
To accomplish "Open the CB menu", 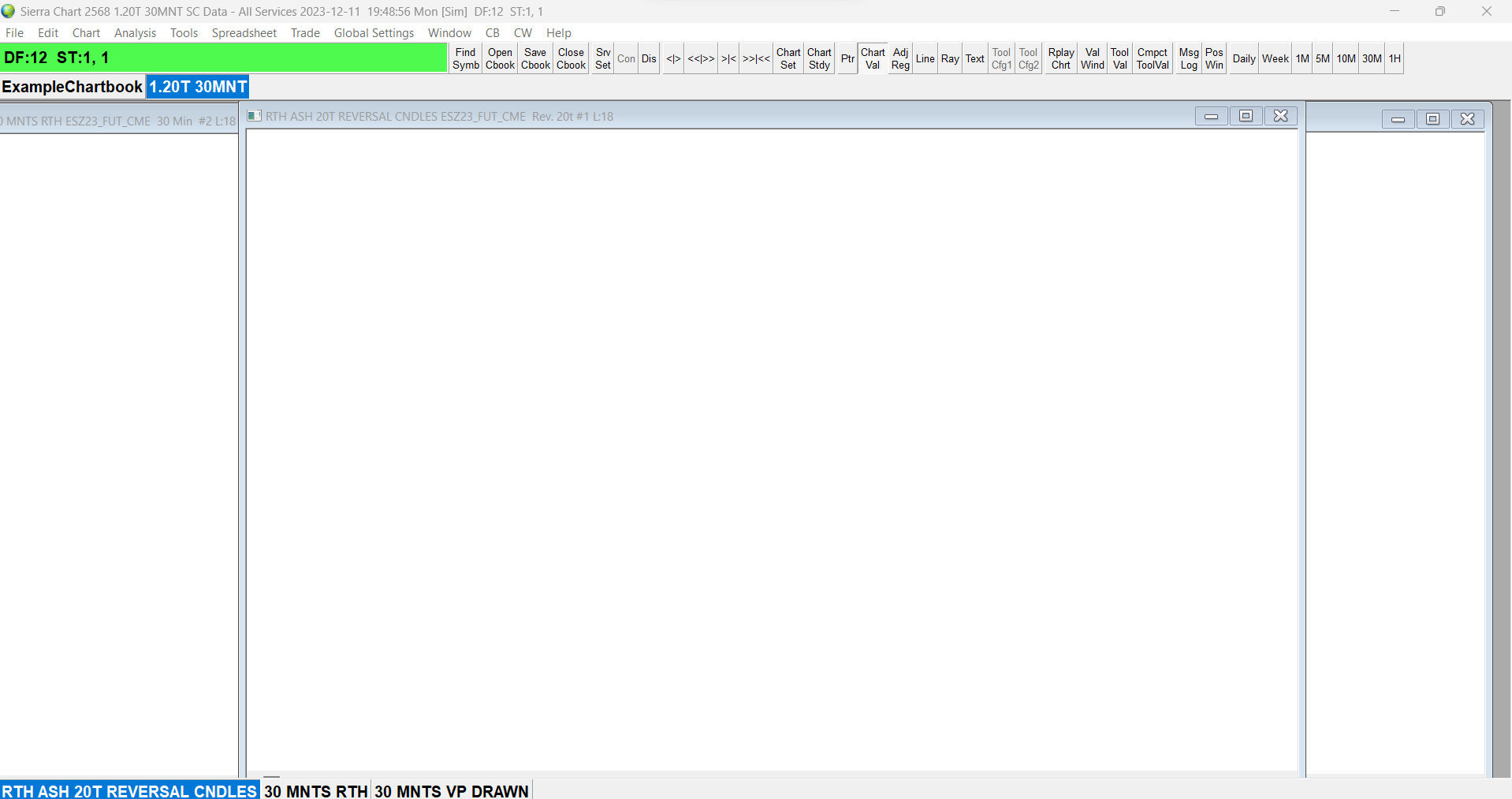I will pyautogui.click(x=493, y=33).
